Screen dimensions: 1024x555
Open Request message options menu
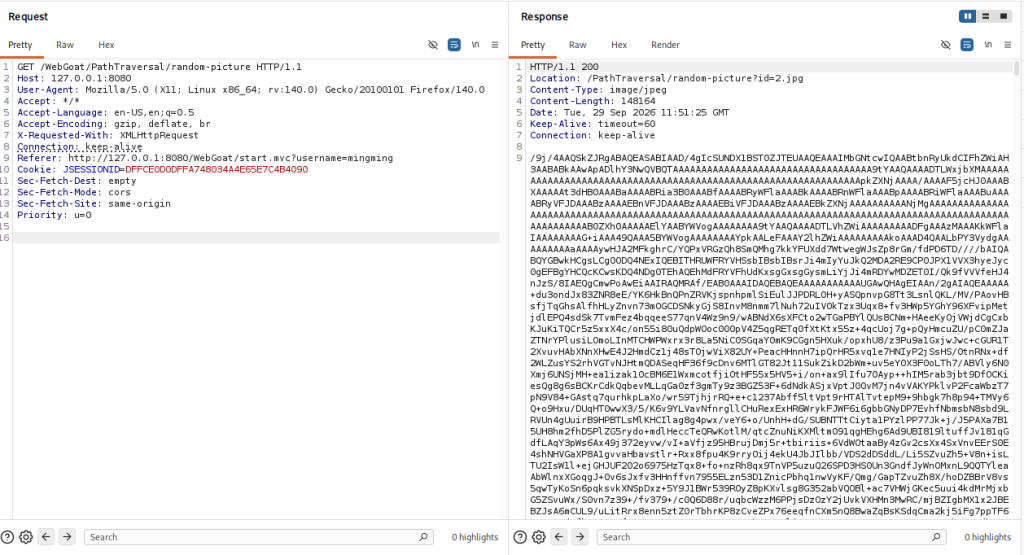click(x=495, y=45)
